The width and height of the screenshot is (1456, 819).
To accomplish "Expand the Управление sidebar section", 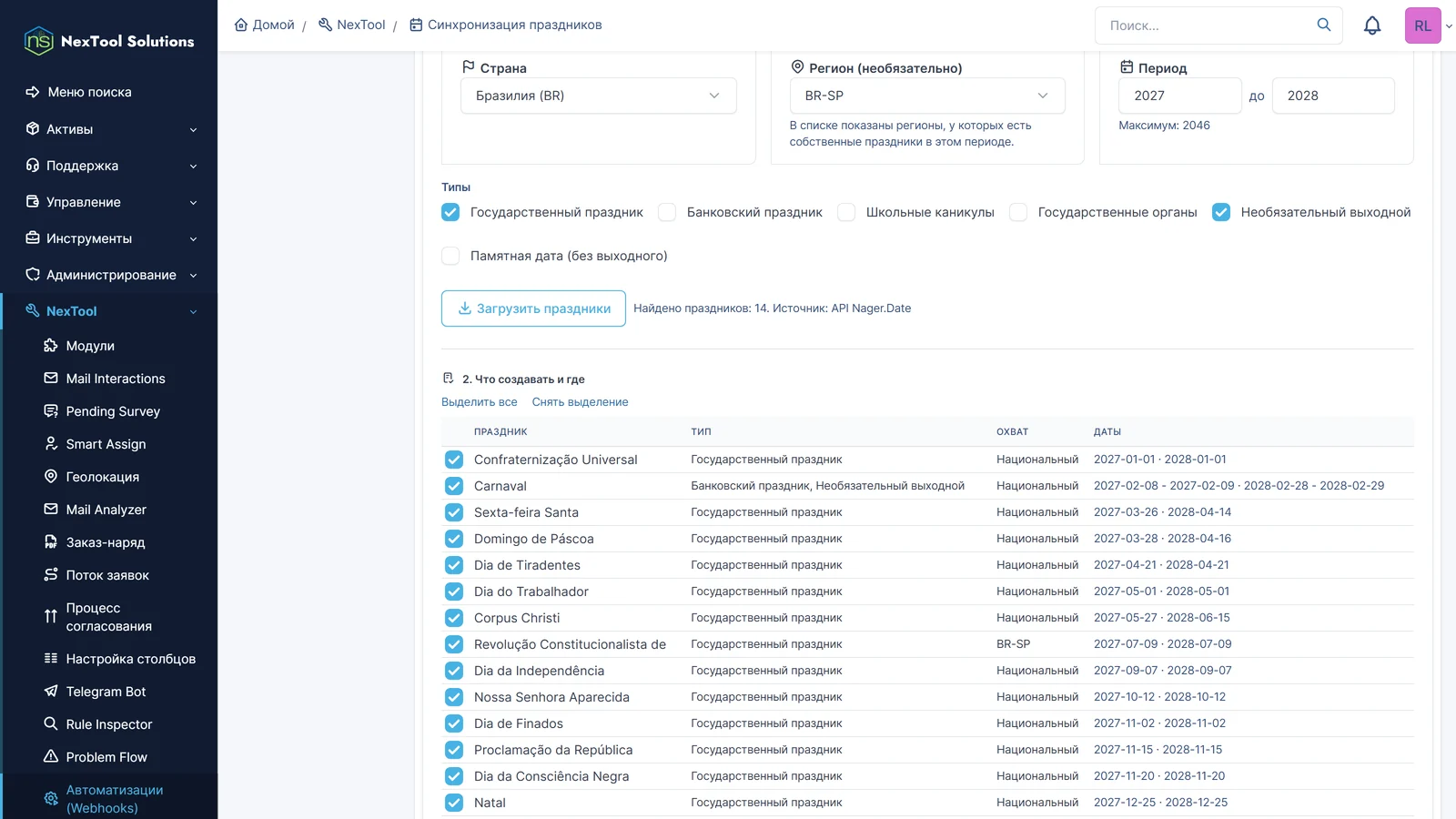I will 109,202.
